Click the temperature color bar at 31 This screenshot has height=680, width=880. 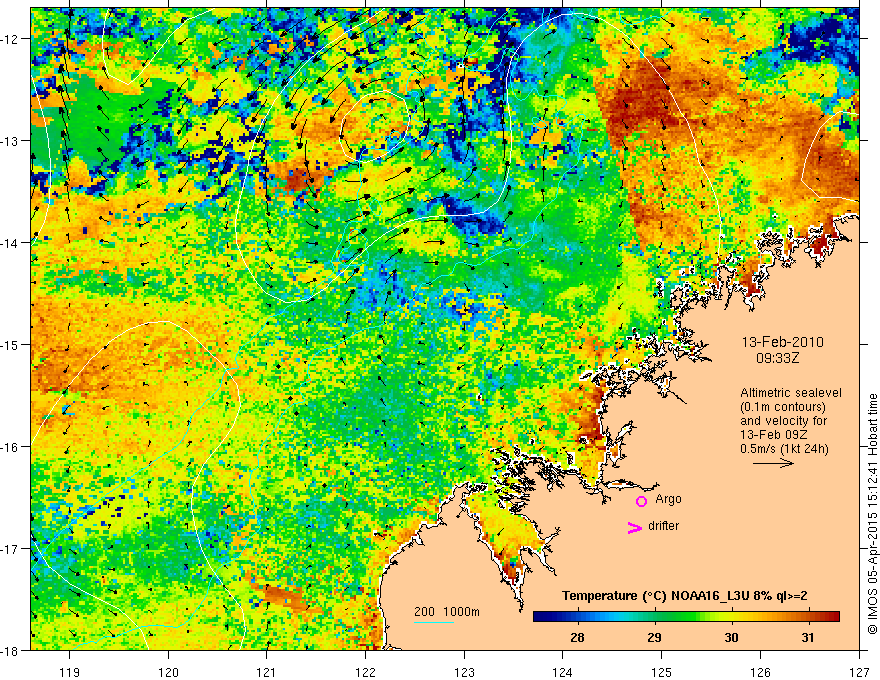[808, 617]
